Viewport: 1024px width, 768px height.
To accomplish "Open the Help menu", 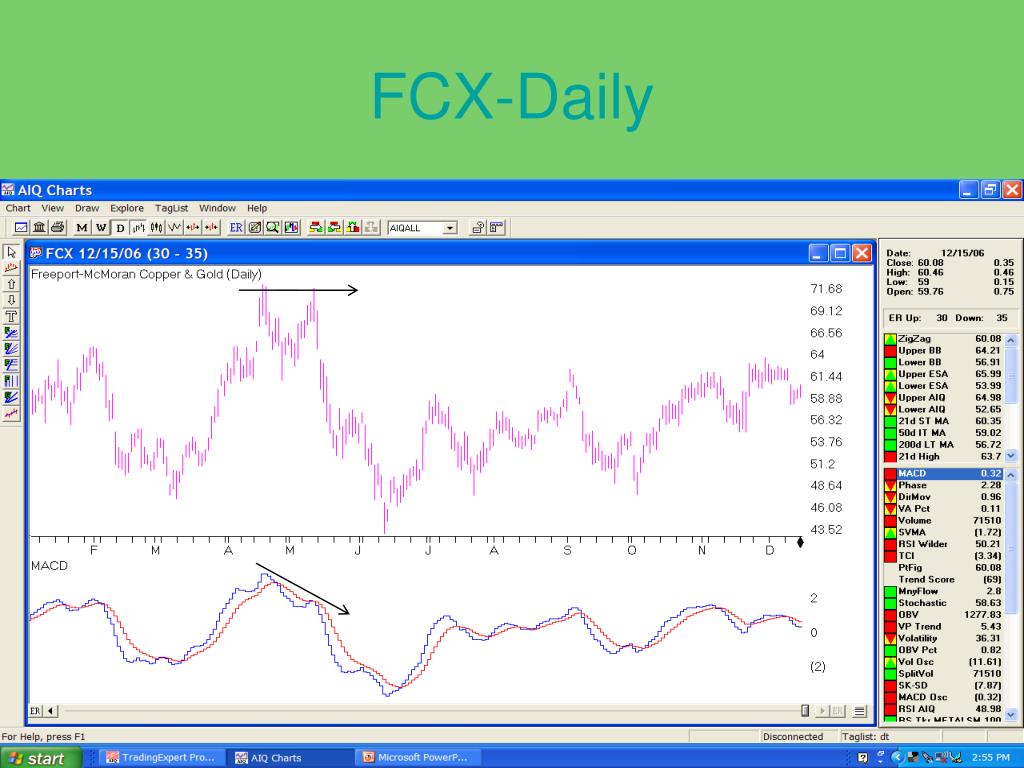I will coord(257,208).
